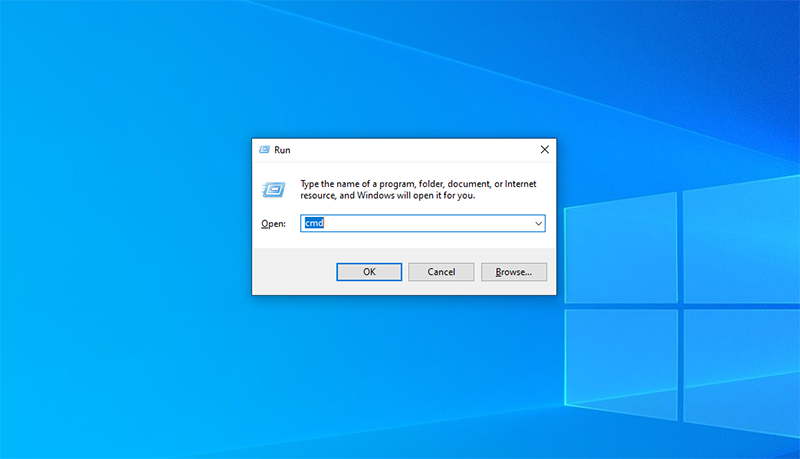The width and height of the screenshot is (800, 459).
Task: Click the Open: label
Action: click(273, 223)
